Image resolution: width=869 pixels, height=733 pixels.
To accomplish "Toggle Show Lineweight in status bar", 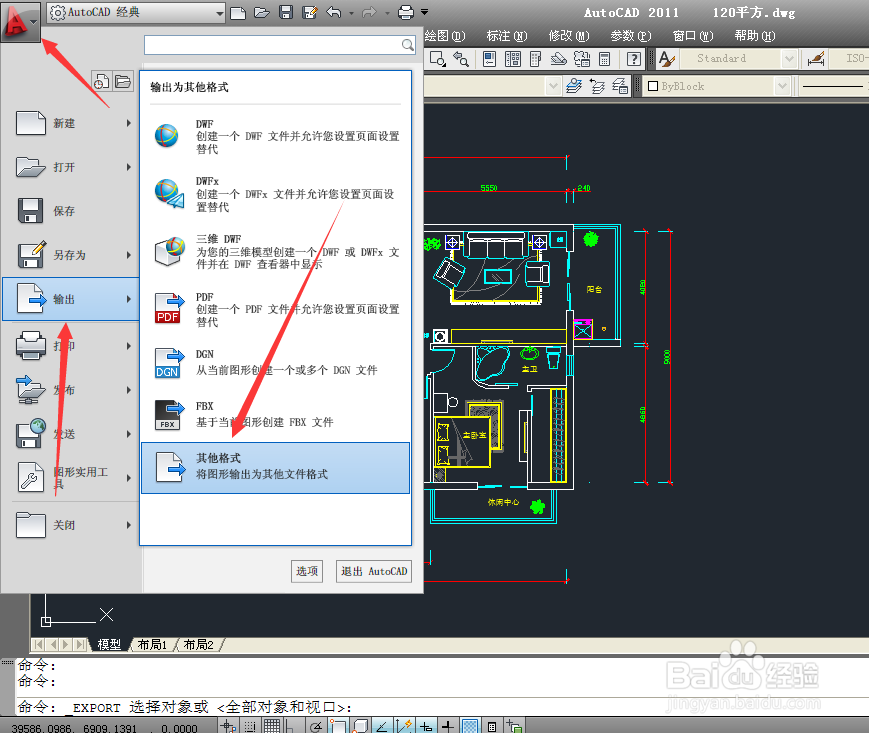I will (x=448, y=726).
